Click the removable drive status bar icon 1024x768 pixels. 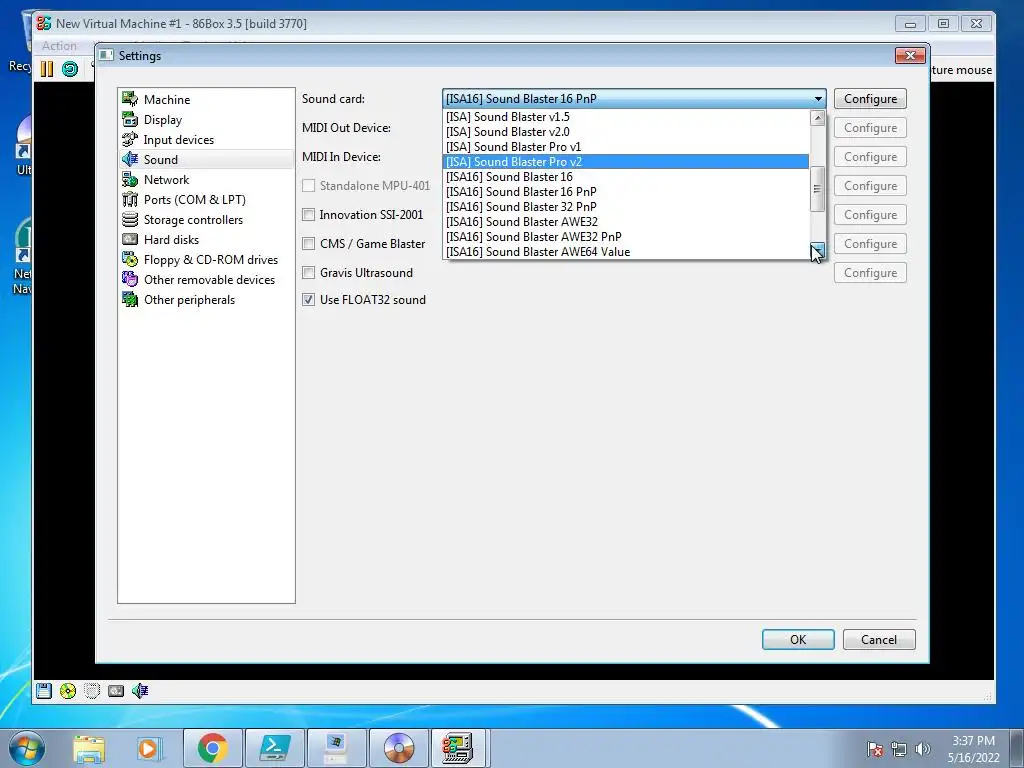[x=92, y=691]
